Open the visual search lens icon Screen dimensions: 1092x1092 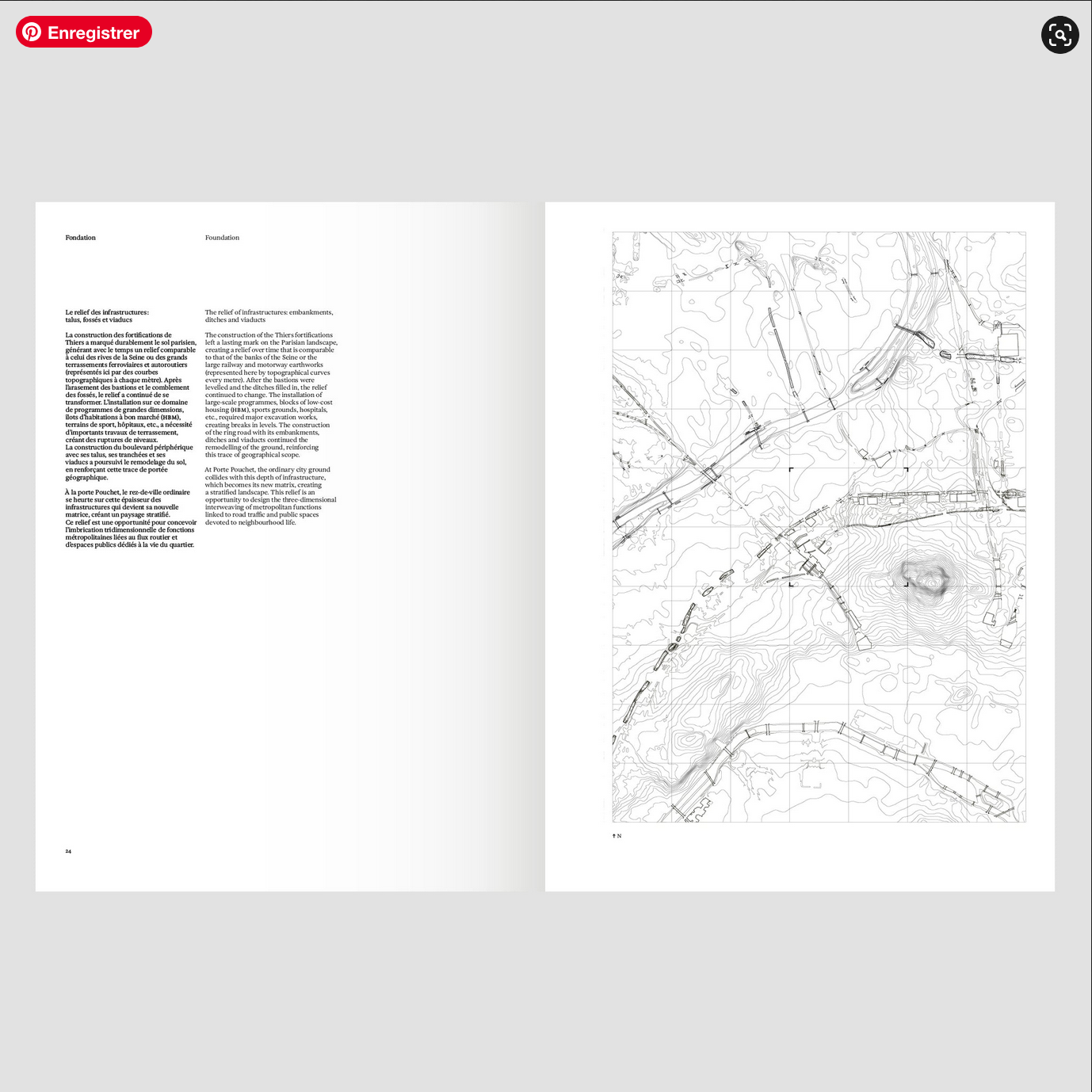[1060, 35]
